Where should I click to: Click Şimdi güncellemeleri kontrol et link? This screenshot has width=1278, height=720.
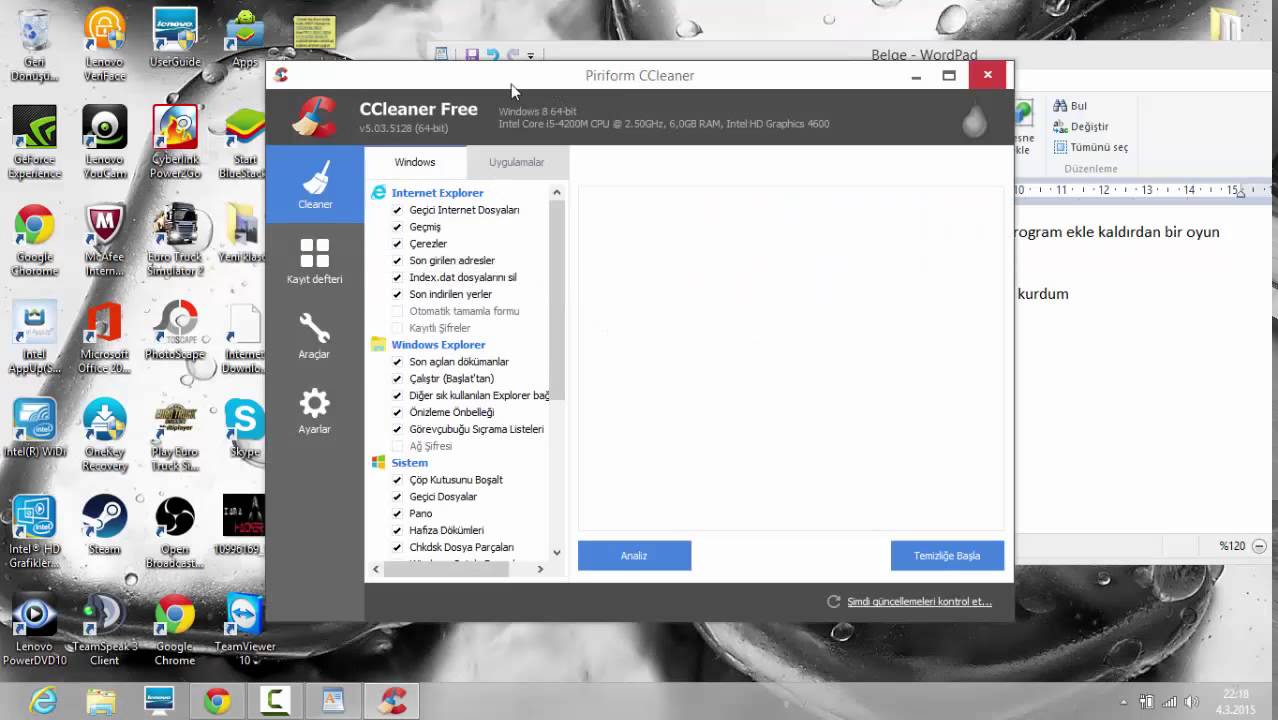[x=919, y=602]
